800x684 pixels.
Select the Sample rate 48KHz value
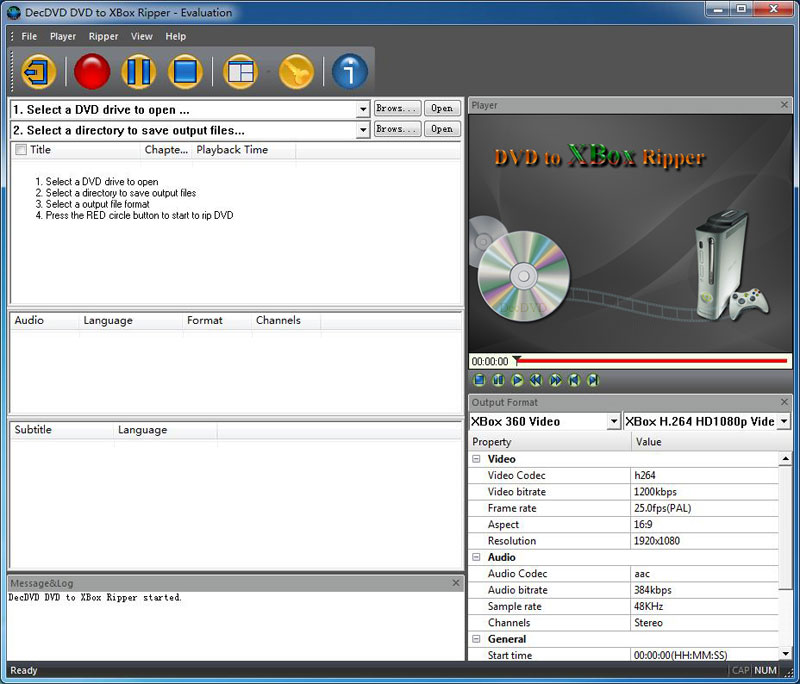tap(704, 606)
